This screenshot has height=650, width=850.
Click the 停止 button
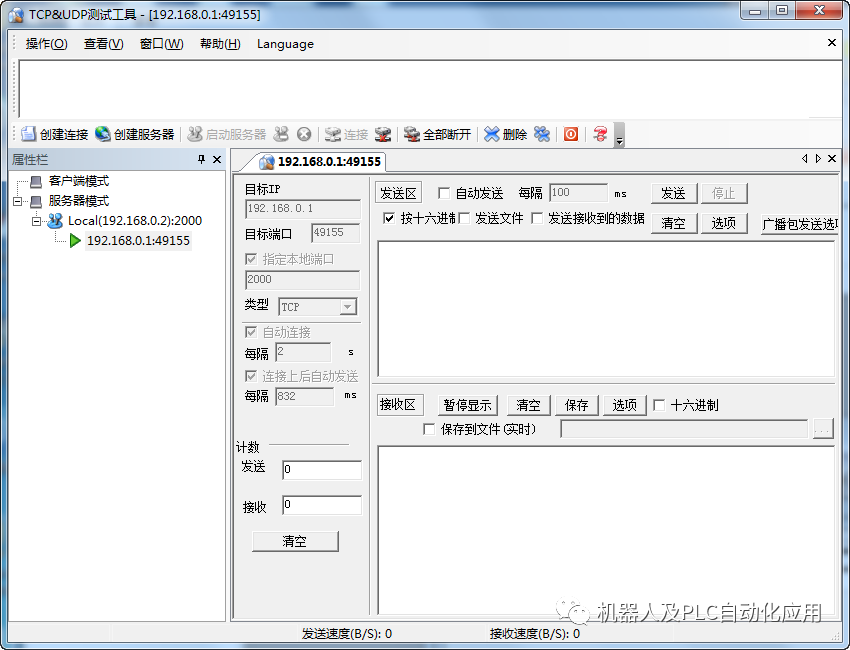[724, 194]
